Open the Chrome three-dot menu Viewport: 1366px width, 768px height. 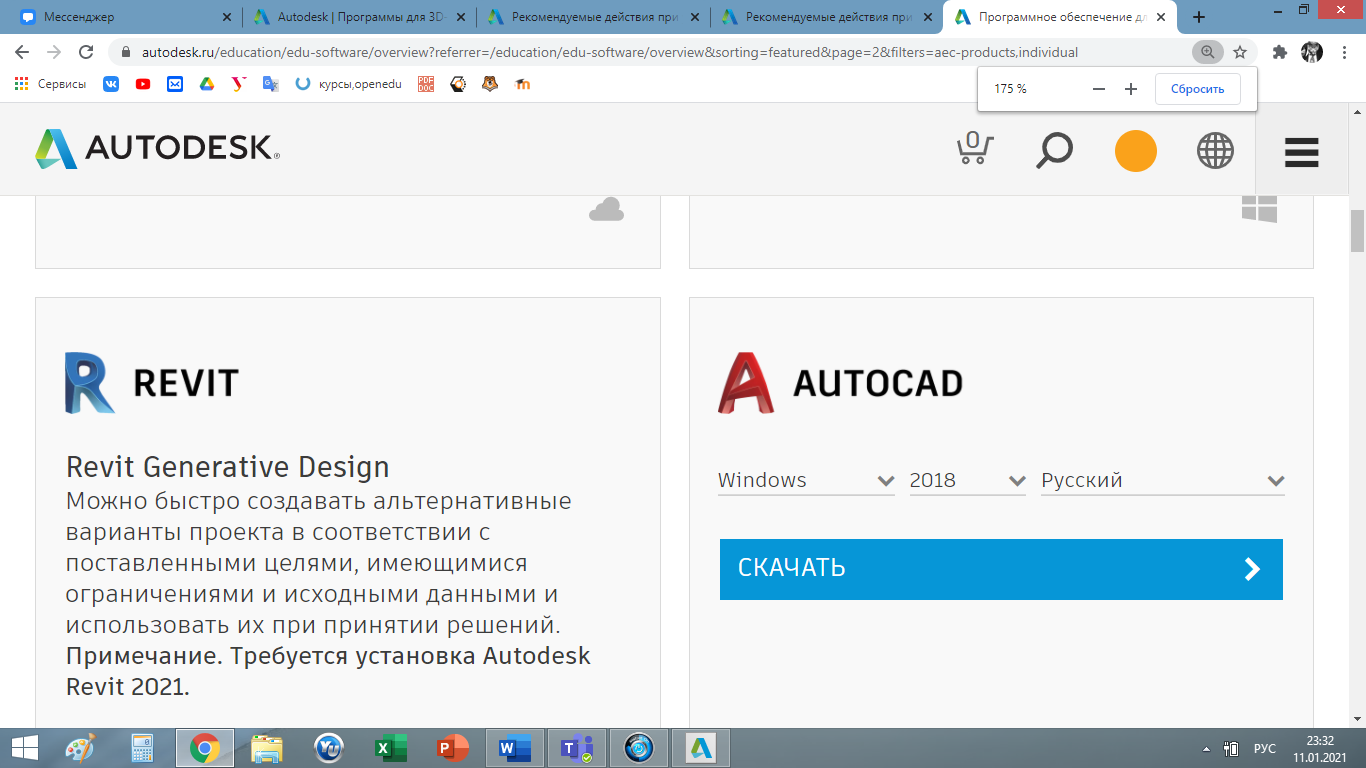click(1345, 52)
